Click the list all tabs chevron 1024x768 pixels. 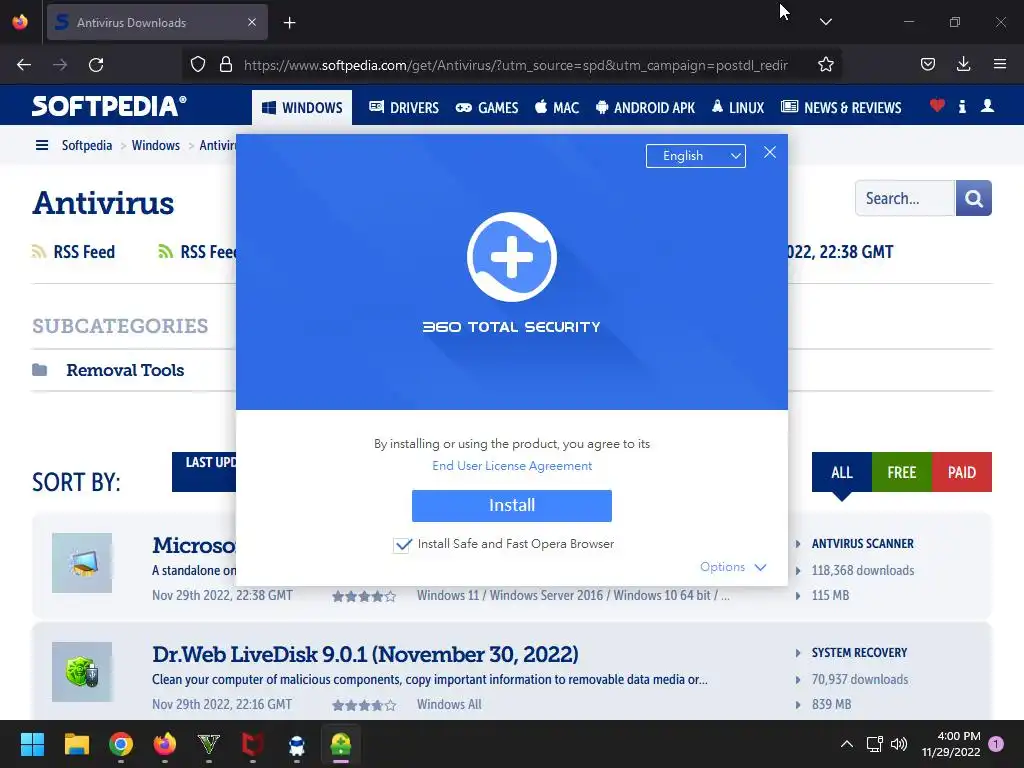pyautogui.click(x=825, y=22)
